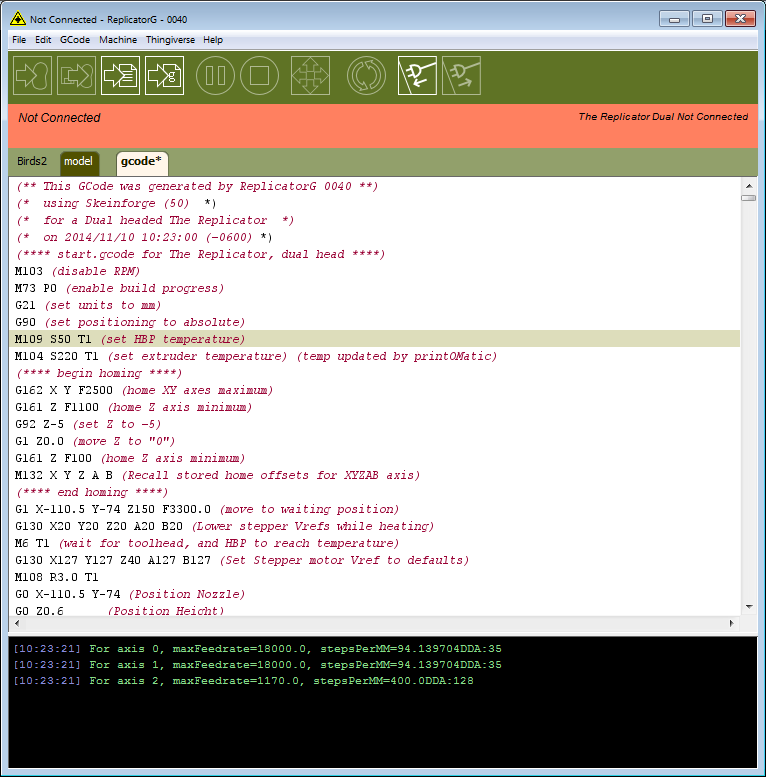The image size is (766, 777).
Task: Open the control panel arrows icon
Action: click(310, 75)
